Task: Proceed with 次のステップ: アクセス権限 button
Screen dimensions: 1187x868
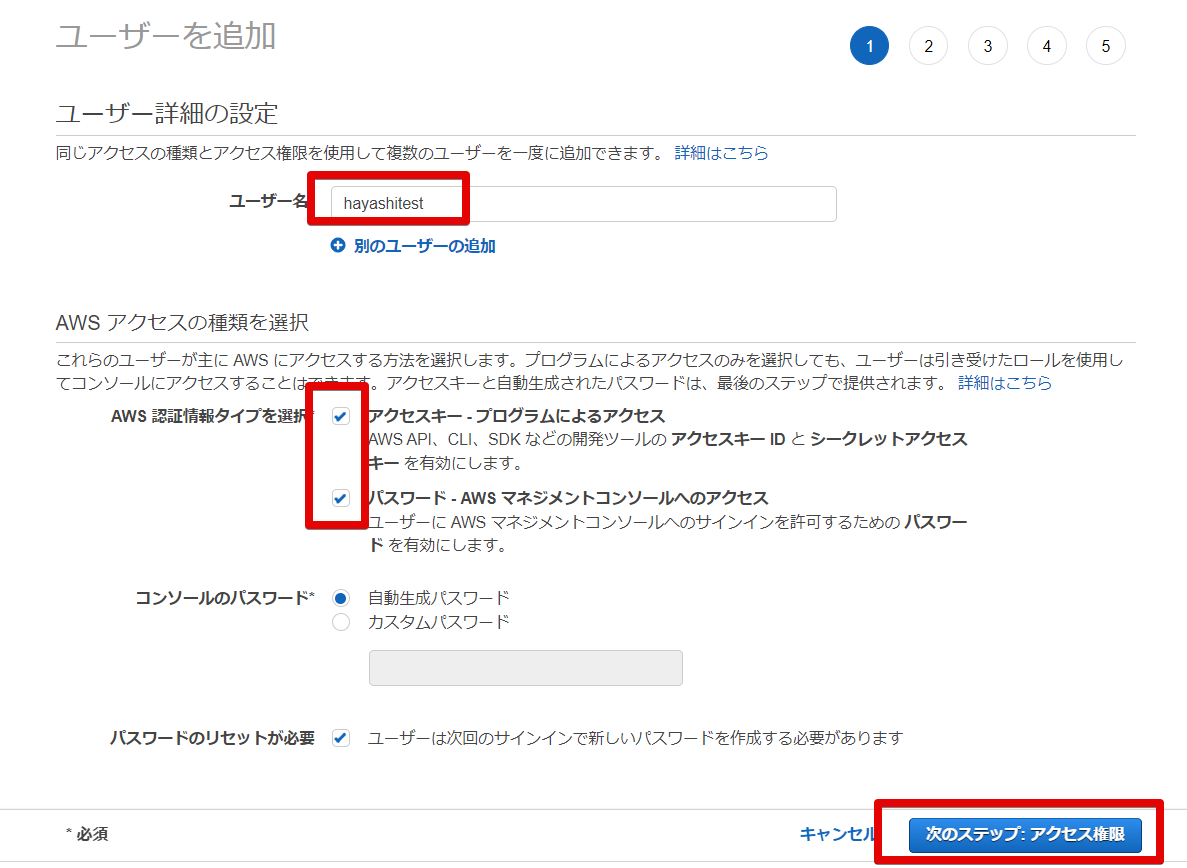Action: (x=1024, y=834)
